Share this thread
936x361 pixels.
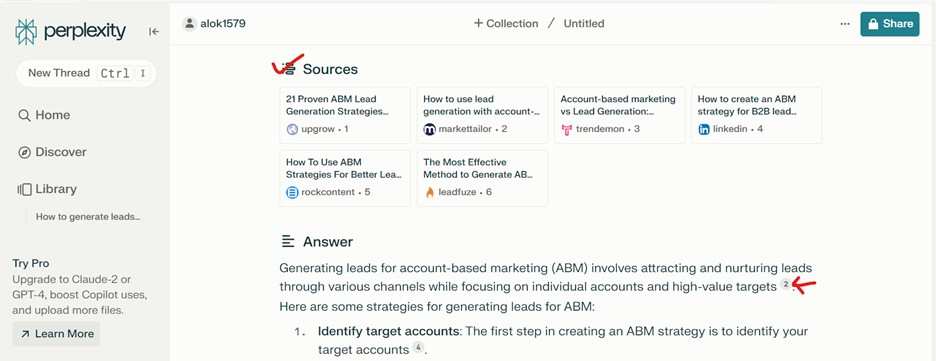[x=889, y=24]
